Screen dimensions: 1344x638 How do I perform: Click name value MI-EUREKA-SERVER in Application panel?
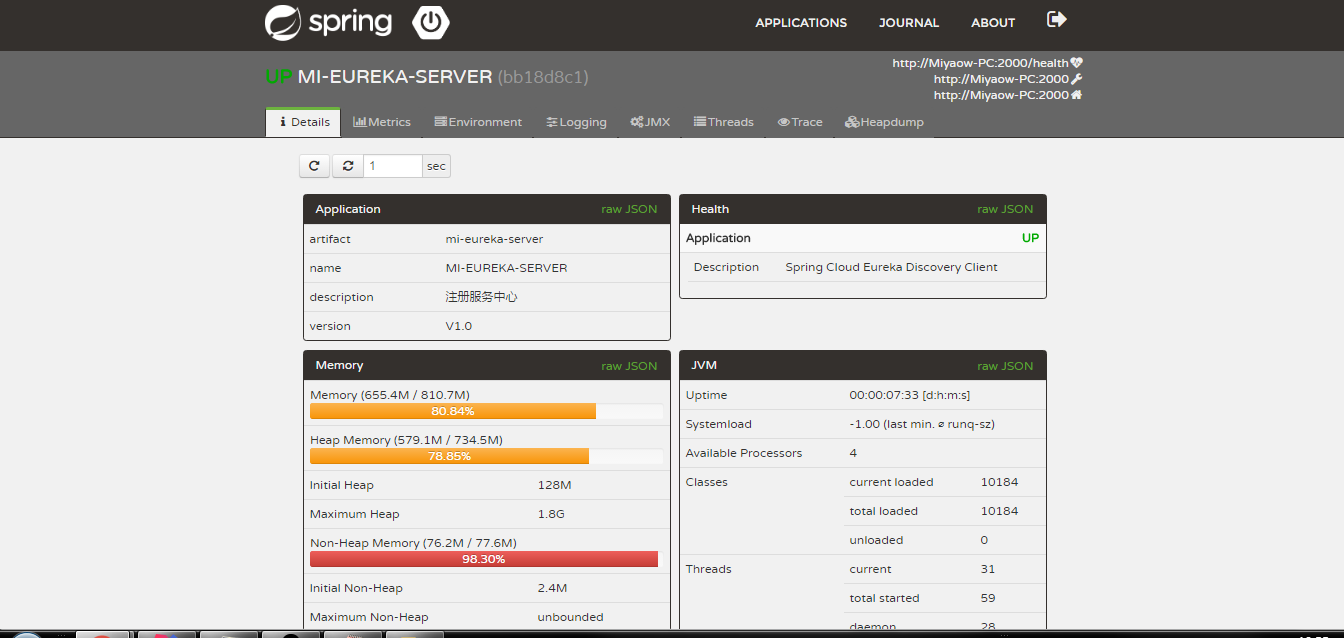coord(506,268)
